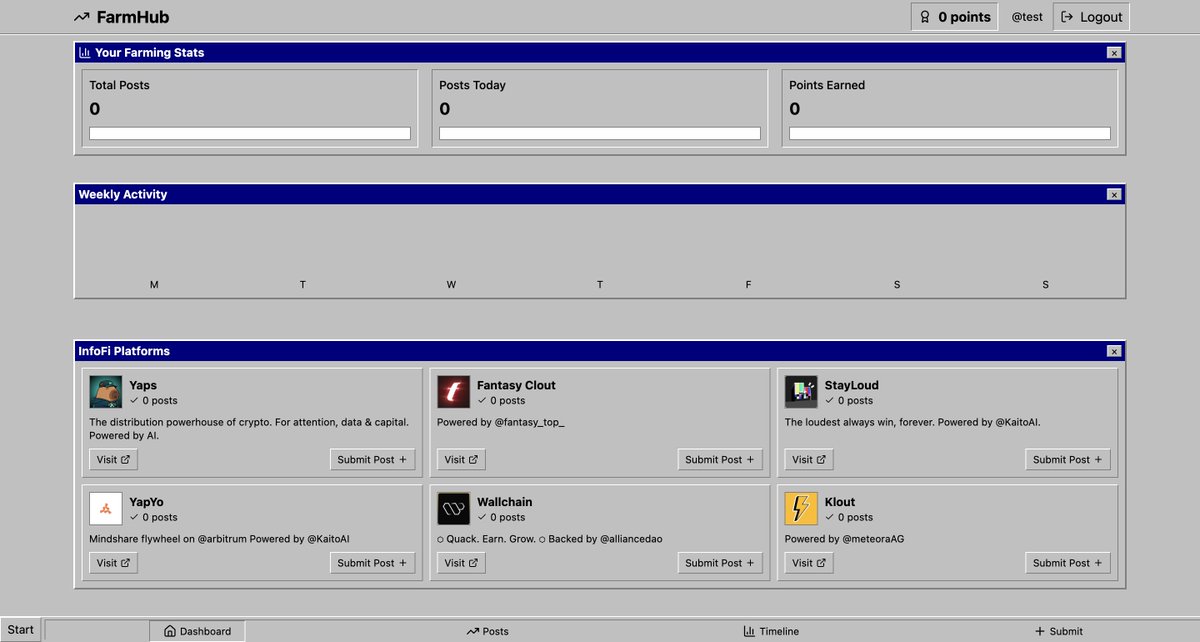Viewport: 1200px width, 642px height.
Task: Click the checkmark icon under Wallchain
Action: tap(482, 517)
